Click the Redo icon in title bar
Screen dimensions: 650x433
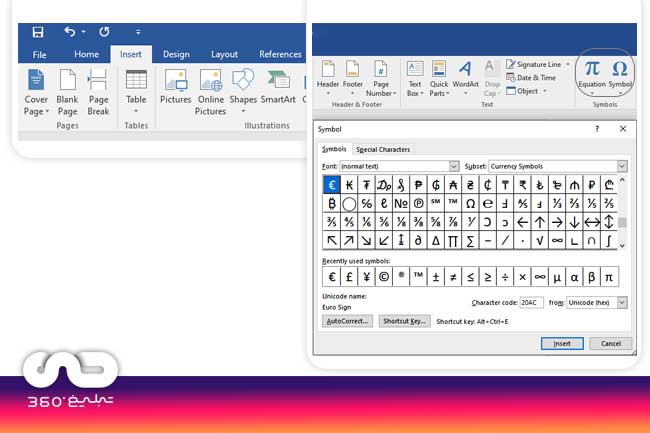coord(104,31)
